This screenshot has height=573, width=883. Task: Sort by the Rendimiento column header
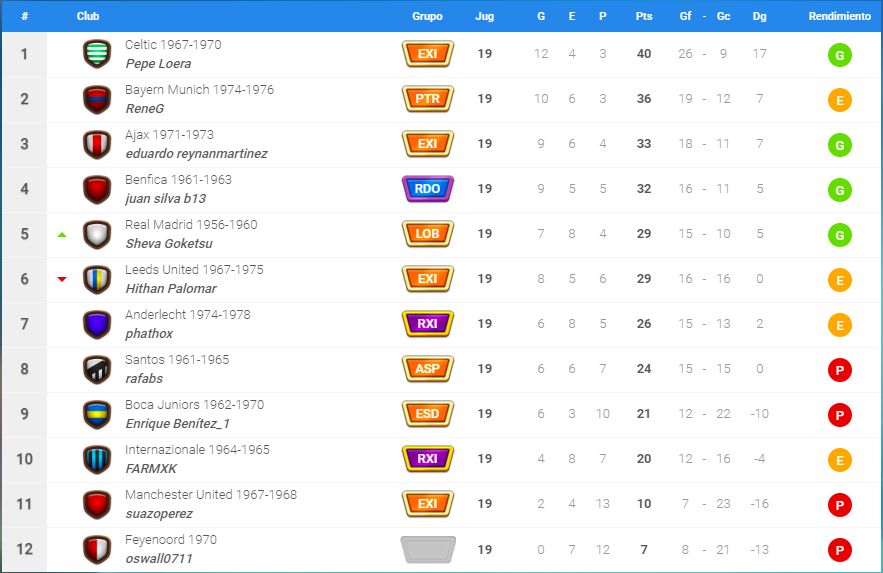(x=840, y=16)
